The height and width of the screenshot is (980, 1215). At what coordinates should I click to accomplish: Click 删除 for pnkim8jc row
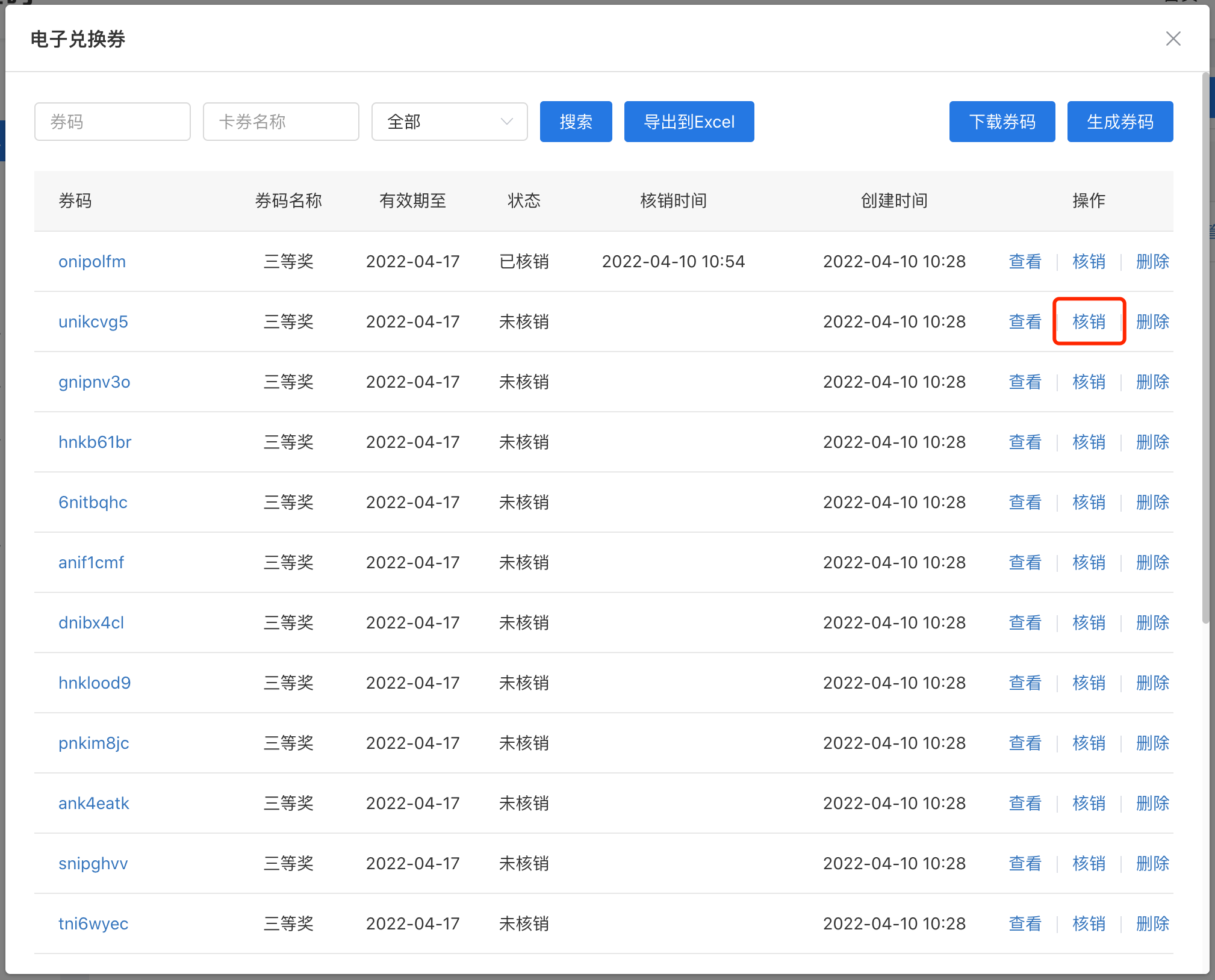pyautogui.click(x=1153, y=743)
